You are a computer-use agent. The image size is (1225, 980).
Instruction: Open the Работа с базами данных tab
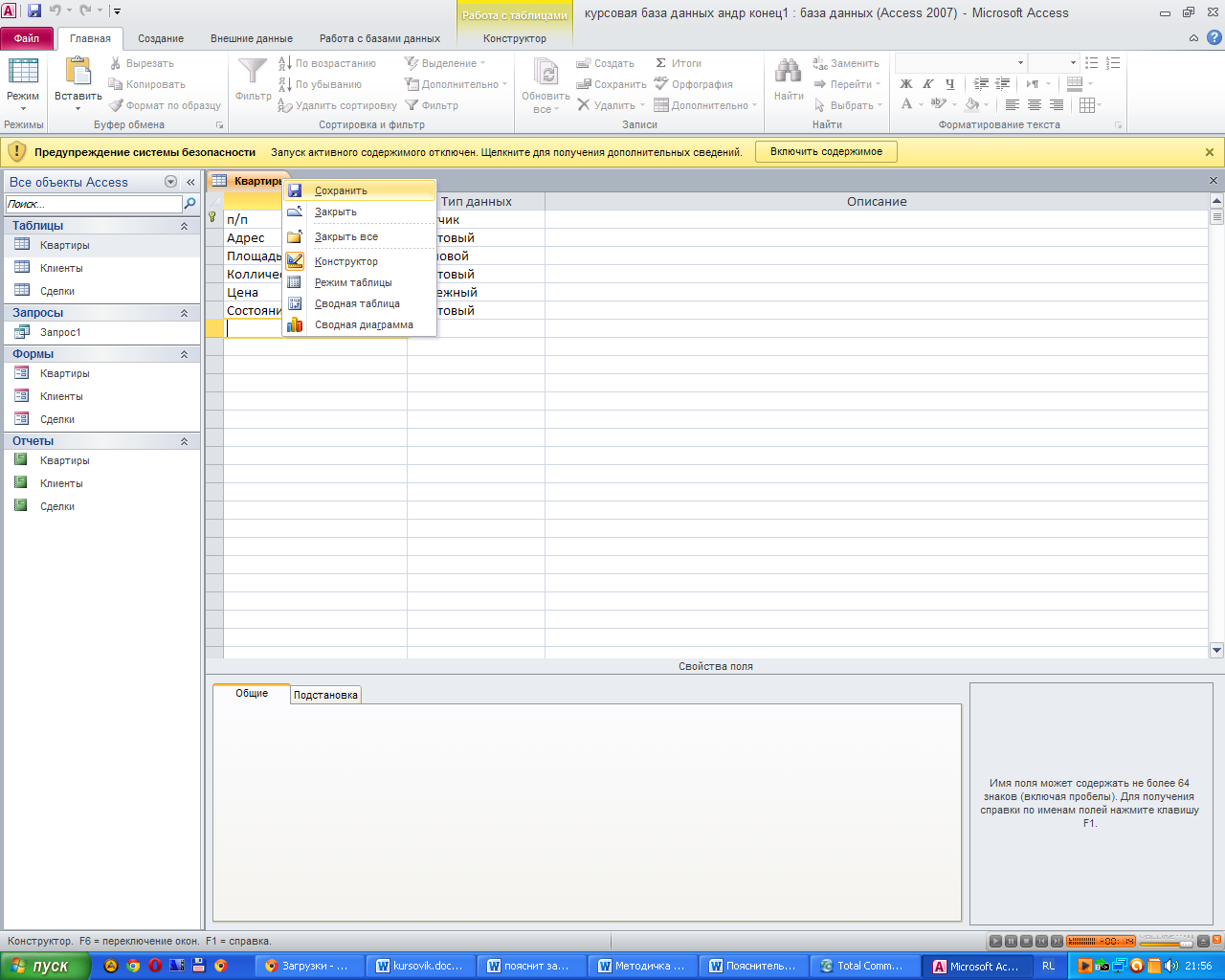380,38
